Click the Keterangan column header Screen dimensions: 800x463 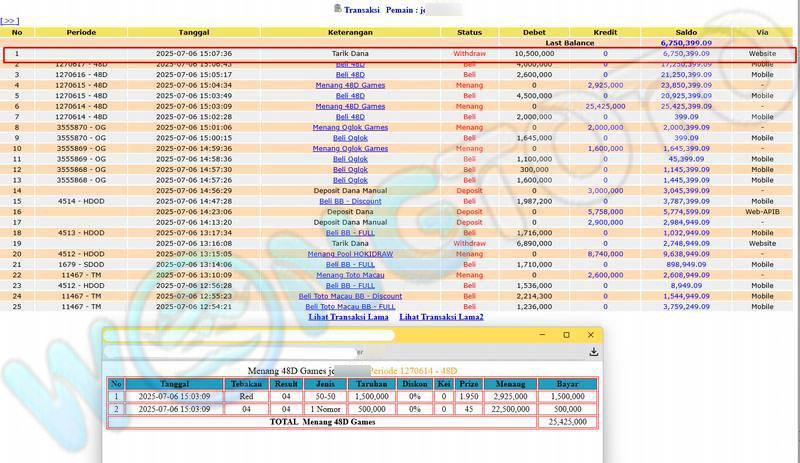pyautogui.click(x=350, y=32)
